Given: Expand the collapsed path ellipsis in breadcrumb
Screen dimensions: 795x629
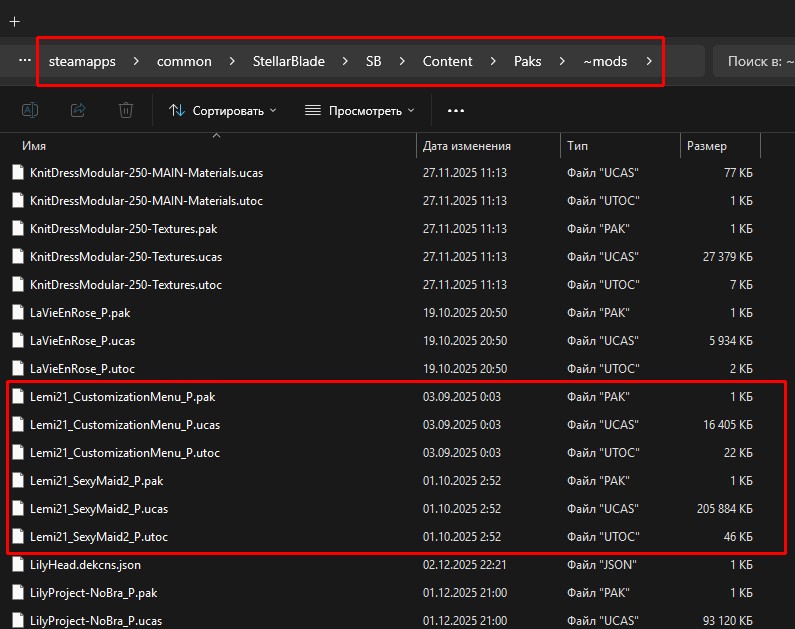Looking at the screenshot, I should click(x=25, y=61).
